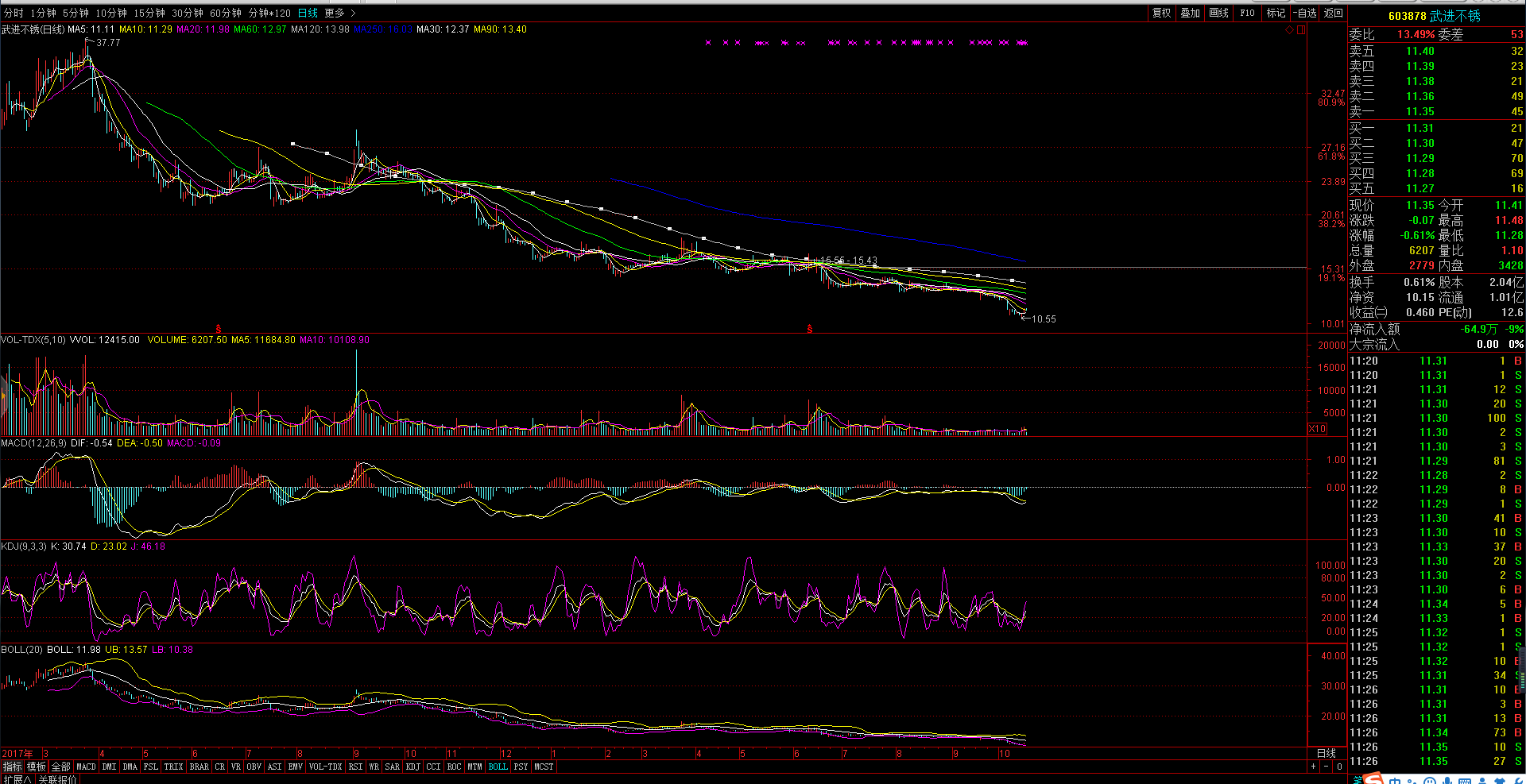Select the MTM indicator

tap(474, 767)
